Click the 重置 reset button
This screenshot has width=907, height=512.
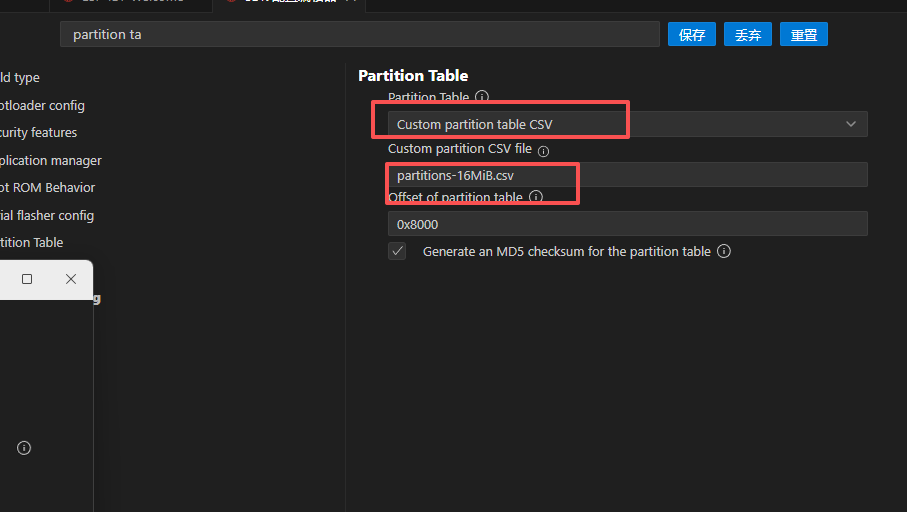tap(803, 35)
